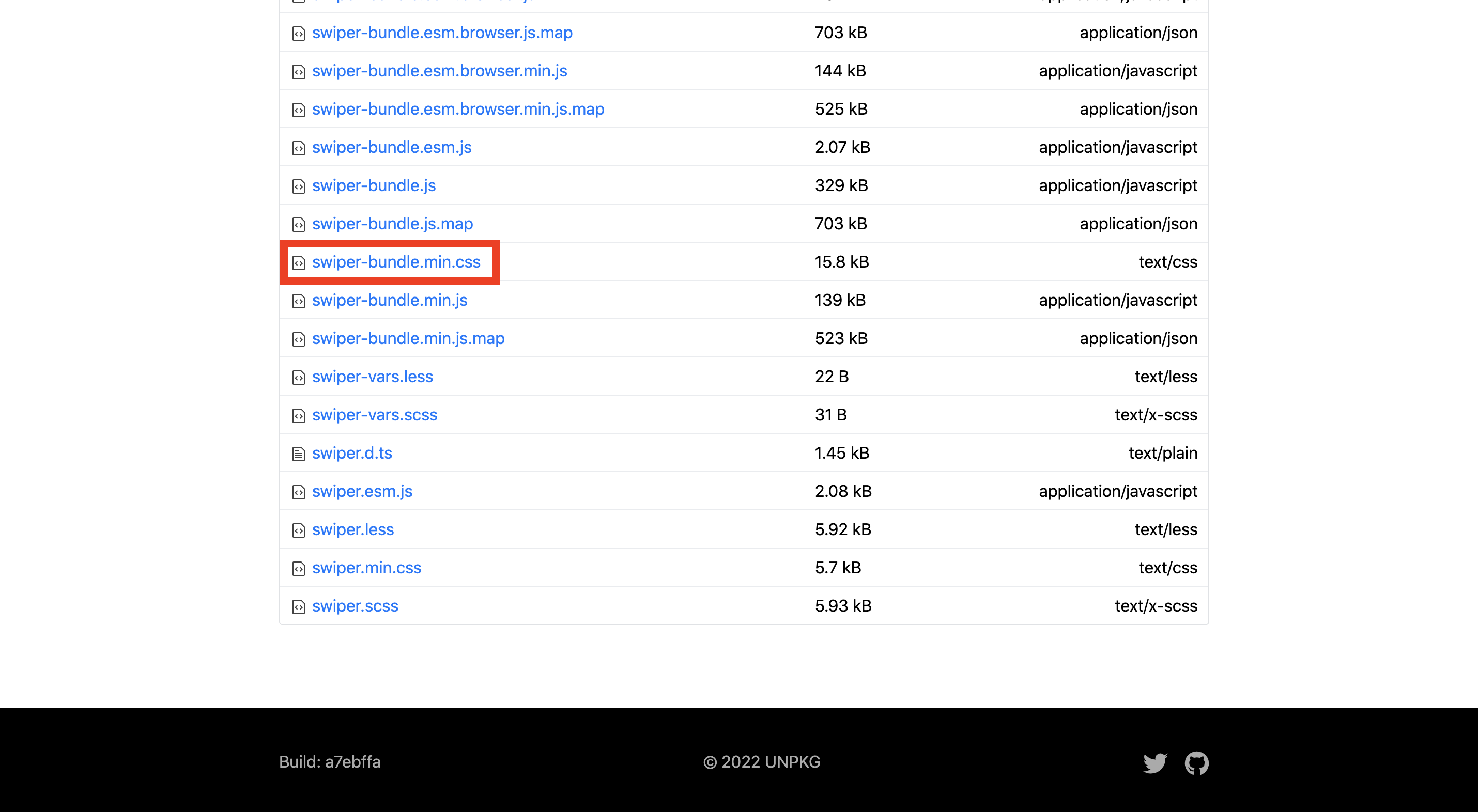
Task: Open swiper-bundle.esm.browser.min.js.map link
Action: [458, 109]
